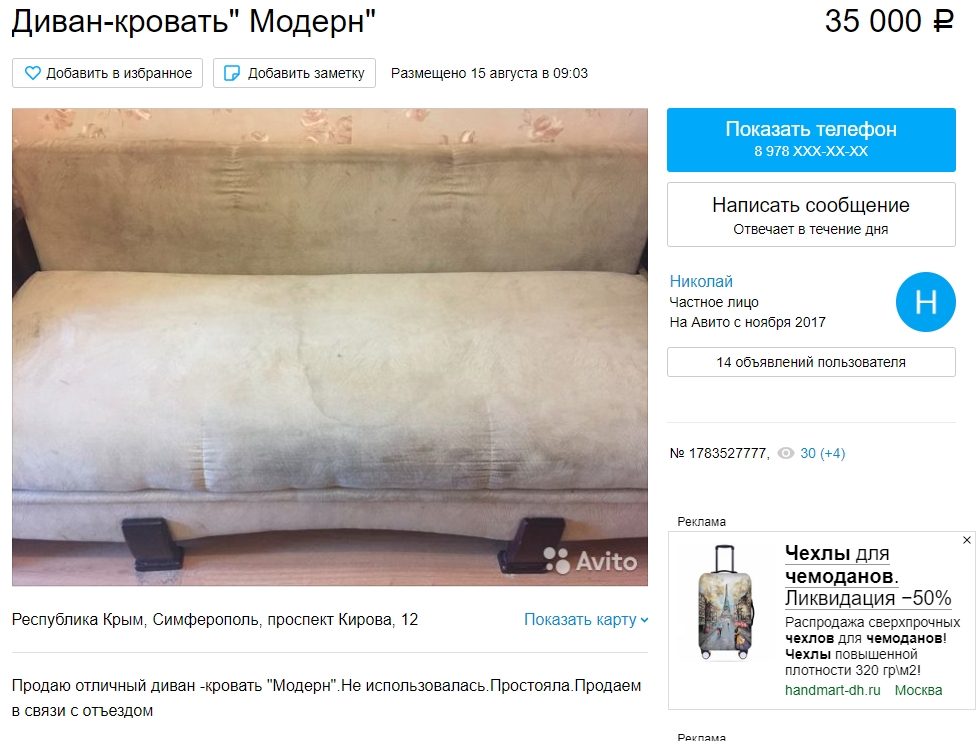Viewport: 980px width, 741px height.
Task: Open the seller profile link Николай
Action: pyautogui.click(x=701, y=281)
